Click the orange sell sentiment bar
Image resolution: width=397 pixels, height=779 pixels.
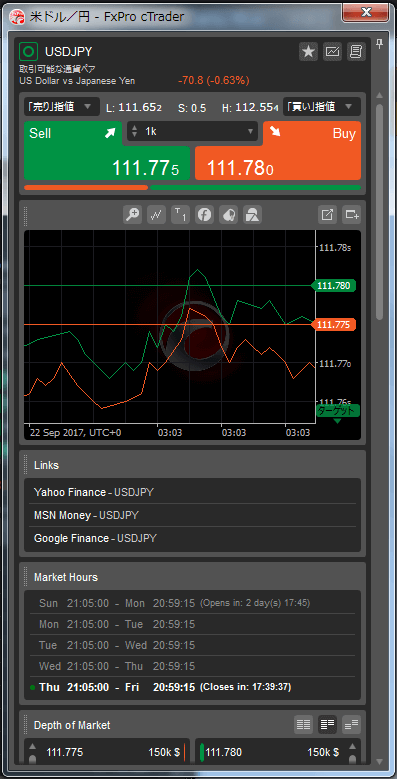pyautogui.click(x=86, y=187)
